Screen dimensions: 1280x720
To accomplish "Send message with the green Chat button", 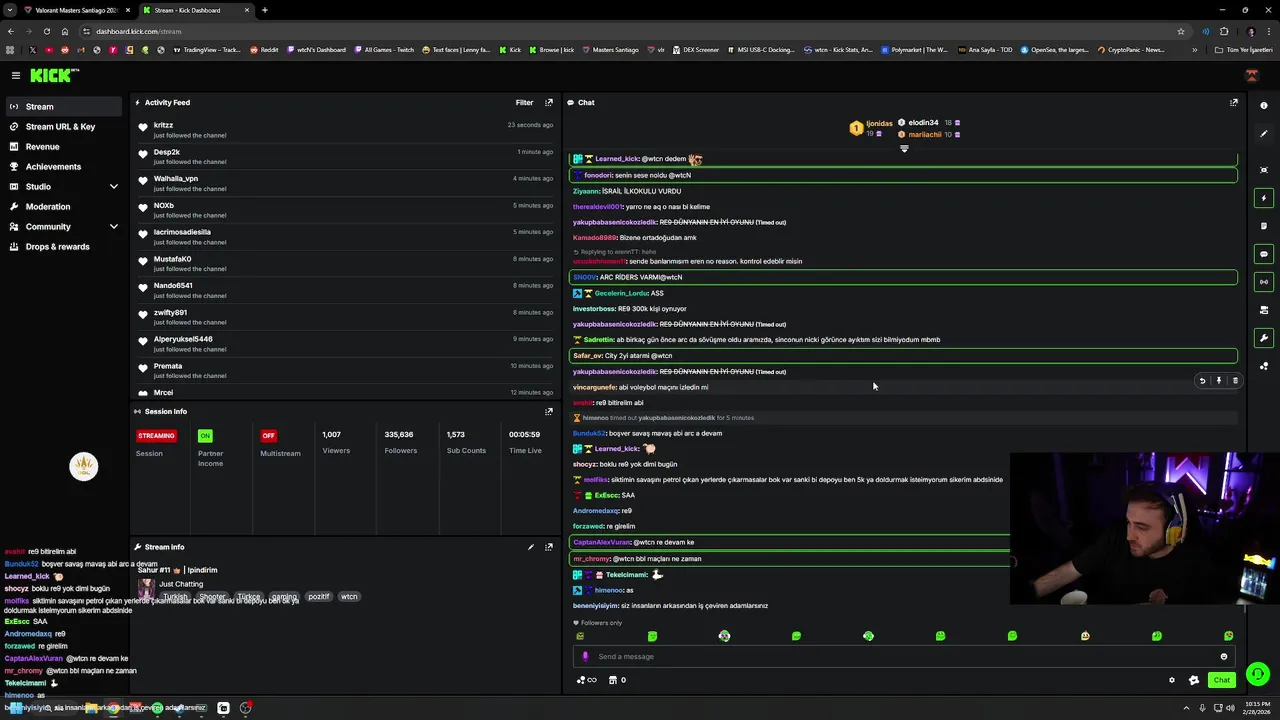I will click(1222, 680).
